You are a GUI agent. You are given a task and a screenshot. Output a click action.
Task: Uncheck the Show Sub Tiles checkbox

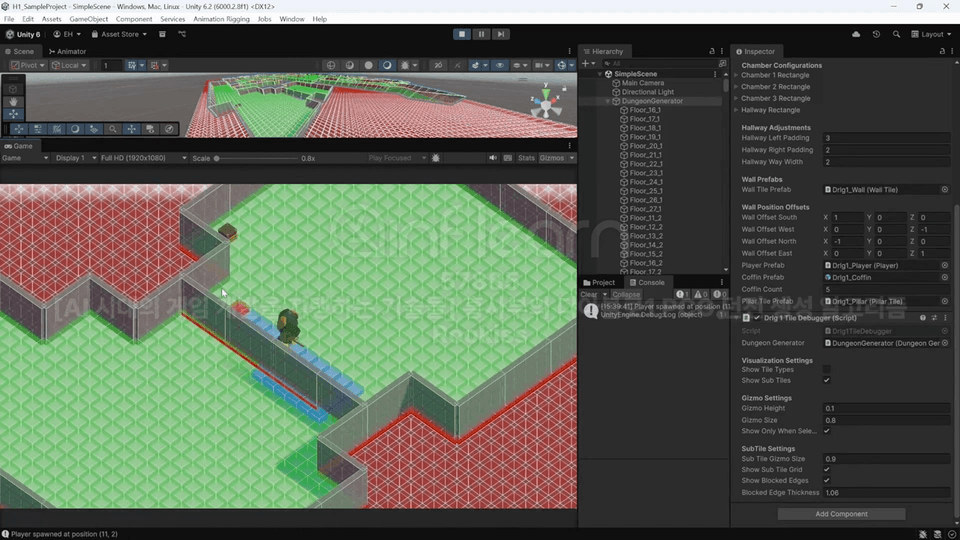click(826, 380)
